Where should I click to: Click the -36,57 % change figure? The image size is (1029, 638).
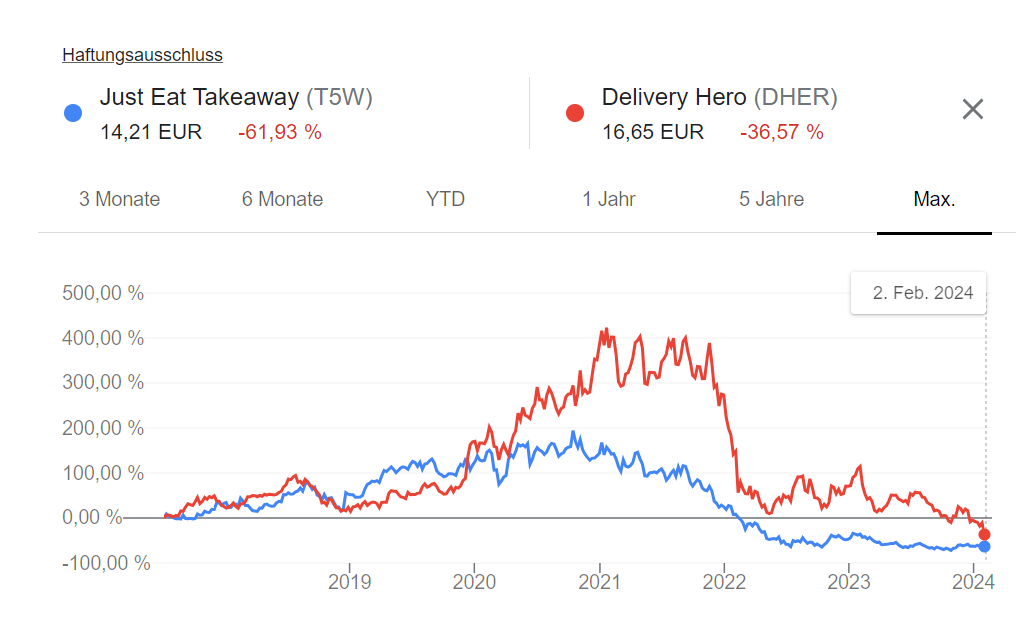coord(782,132)
